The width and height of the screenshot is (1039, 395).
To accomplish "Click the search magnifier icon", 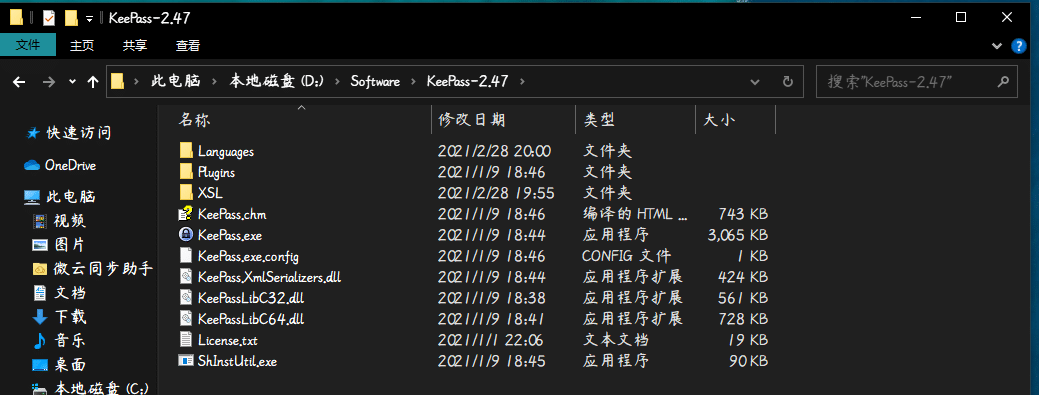I will (x=1003, y=82).
